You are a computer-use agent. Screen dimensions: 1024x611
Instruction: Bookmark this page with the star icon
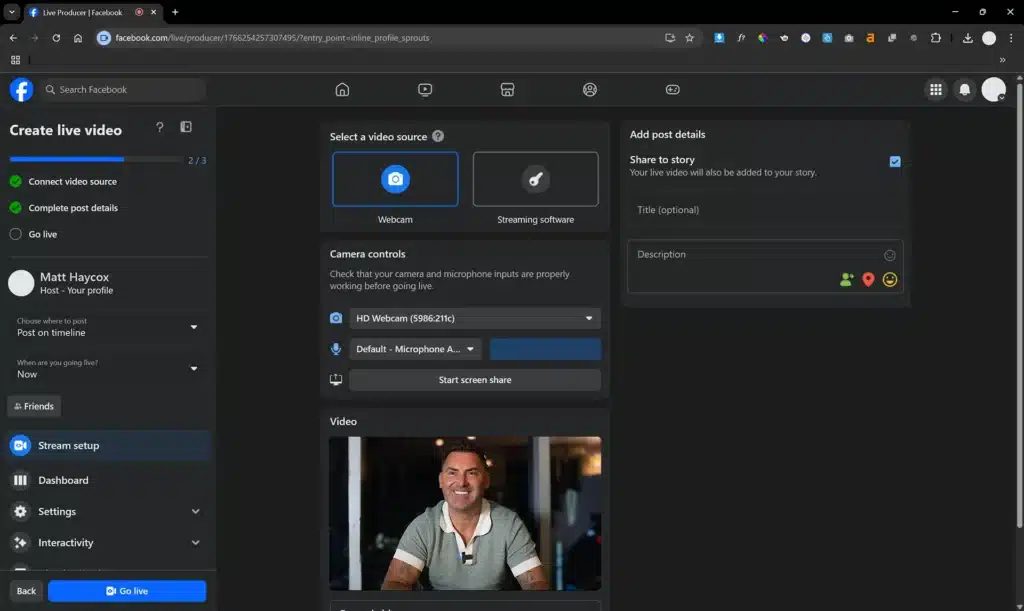(690, 38)
